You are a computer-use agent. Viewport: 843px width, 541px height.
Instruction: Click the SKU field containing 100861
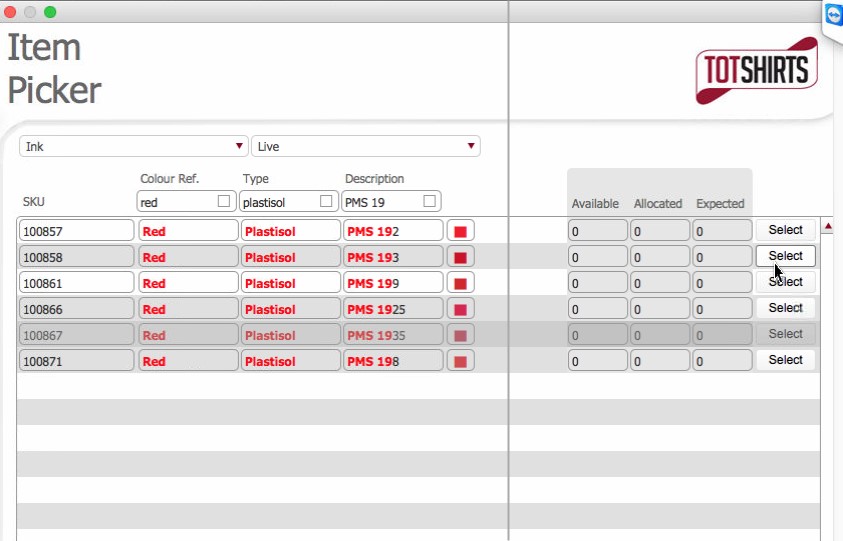tap(76, 283)
